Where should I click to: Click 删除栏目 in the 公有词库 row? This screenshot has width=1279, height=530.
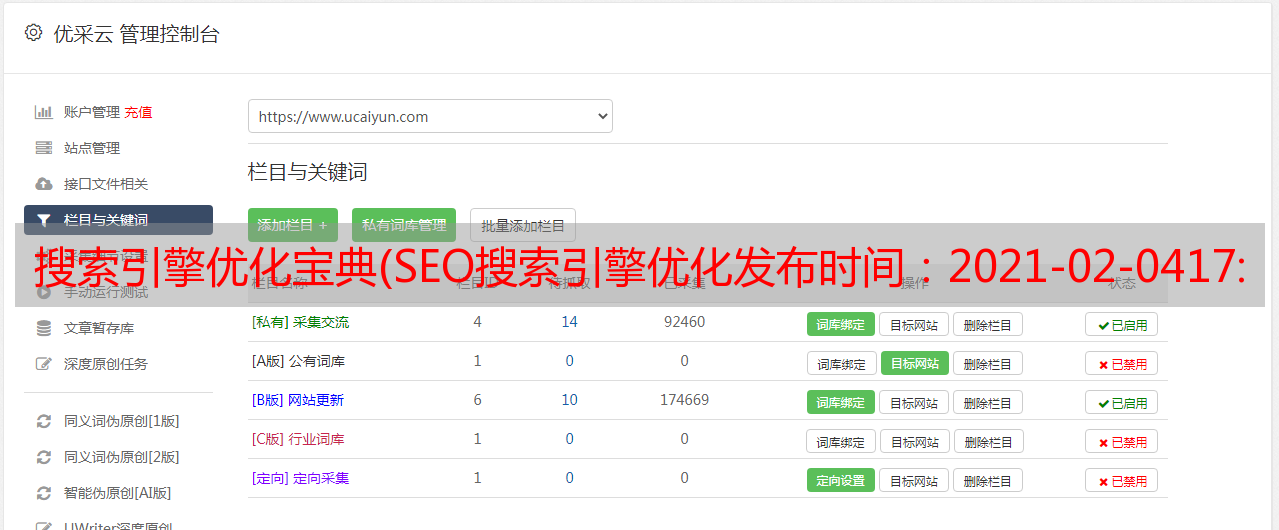pyautogui.click(x=987, y=363)
